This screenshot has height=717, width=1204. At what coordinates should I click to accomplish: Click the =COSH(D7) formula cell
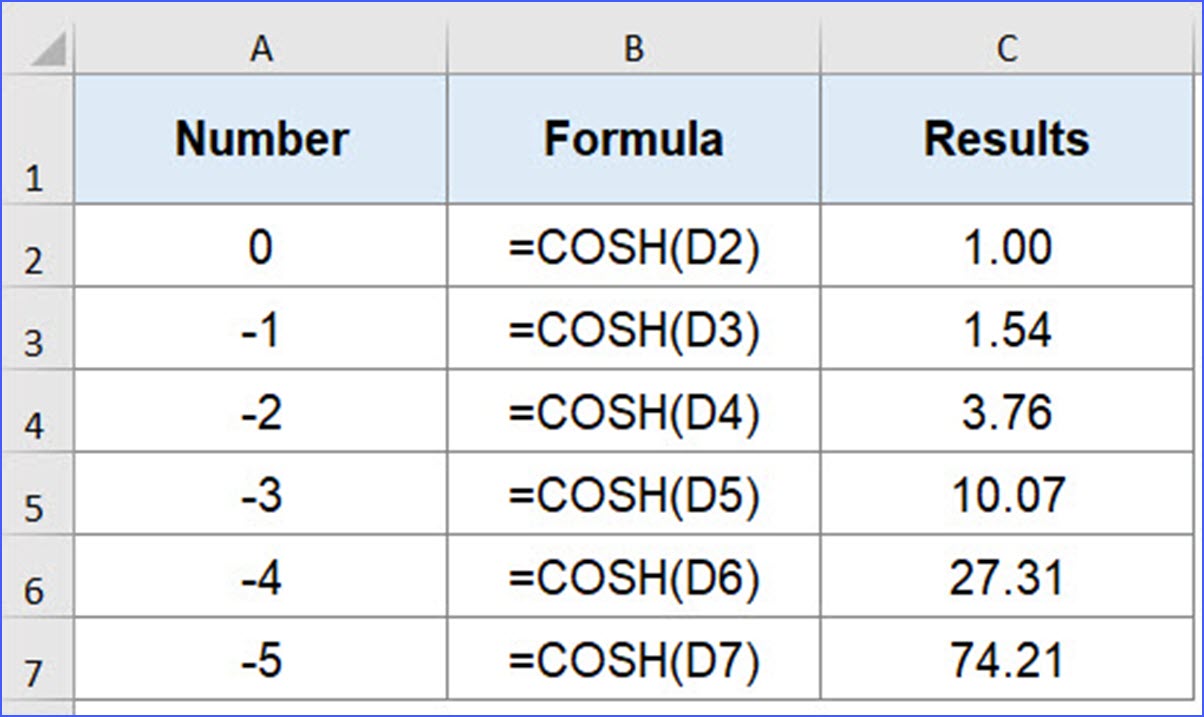pos(634,660)
